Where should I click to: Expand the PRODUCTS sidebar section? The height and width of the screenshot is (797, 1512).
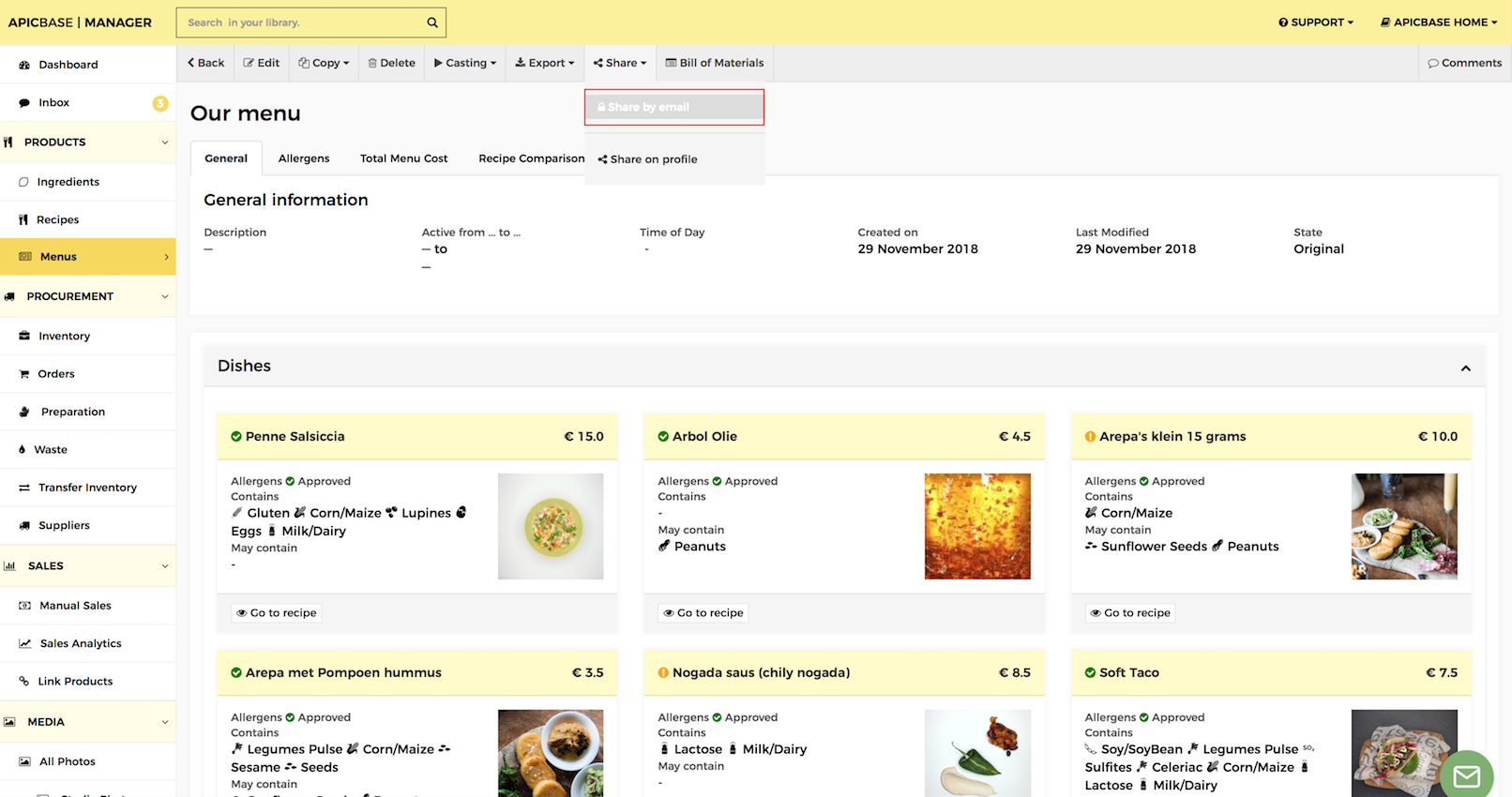[x=87, y=143]
